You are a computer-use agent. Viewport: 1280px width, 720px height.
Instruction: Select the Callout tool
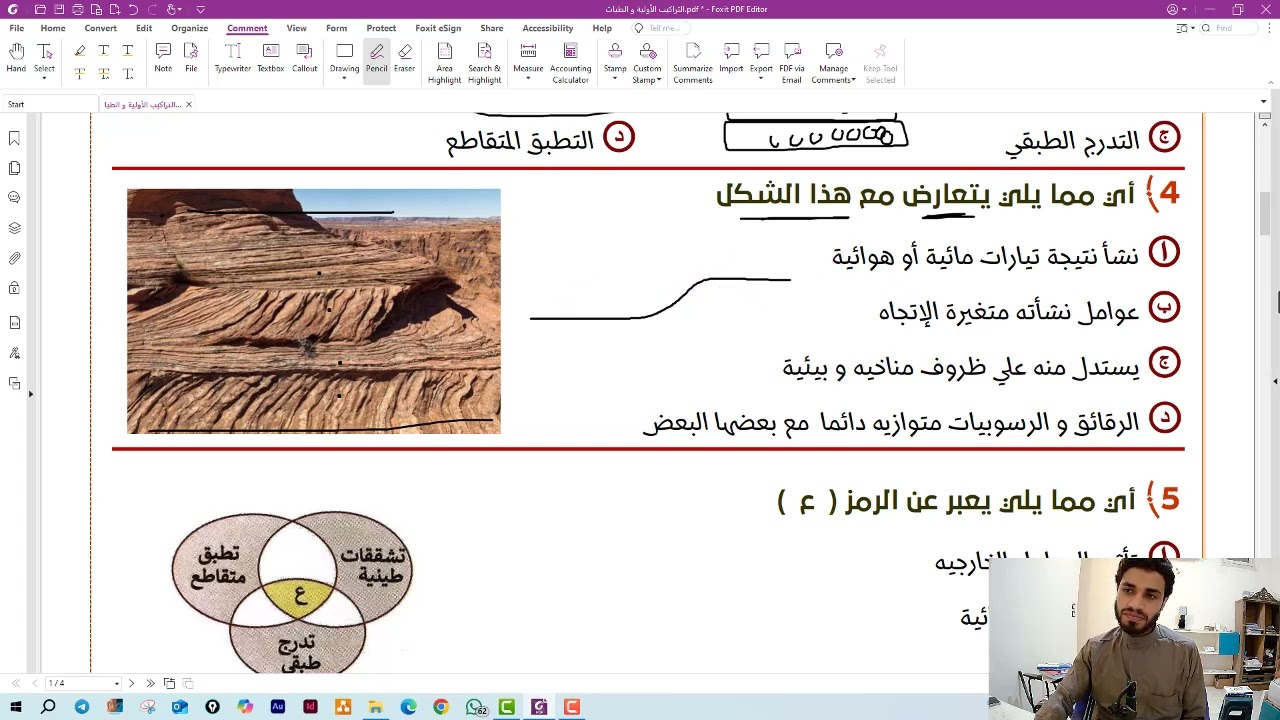coord(305,58)
